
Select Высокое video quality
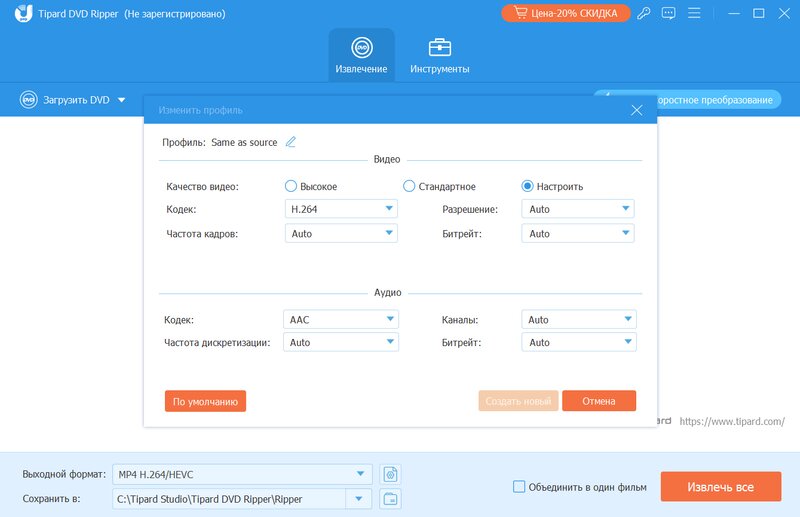click(291, 186)
